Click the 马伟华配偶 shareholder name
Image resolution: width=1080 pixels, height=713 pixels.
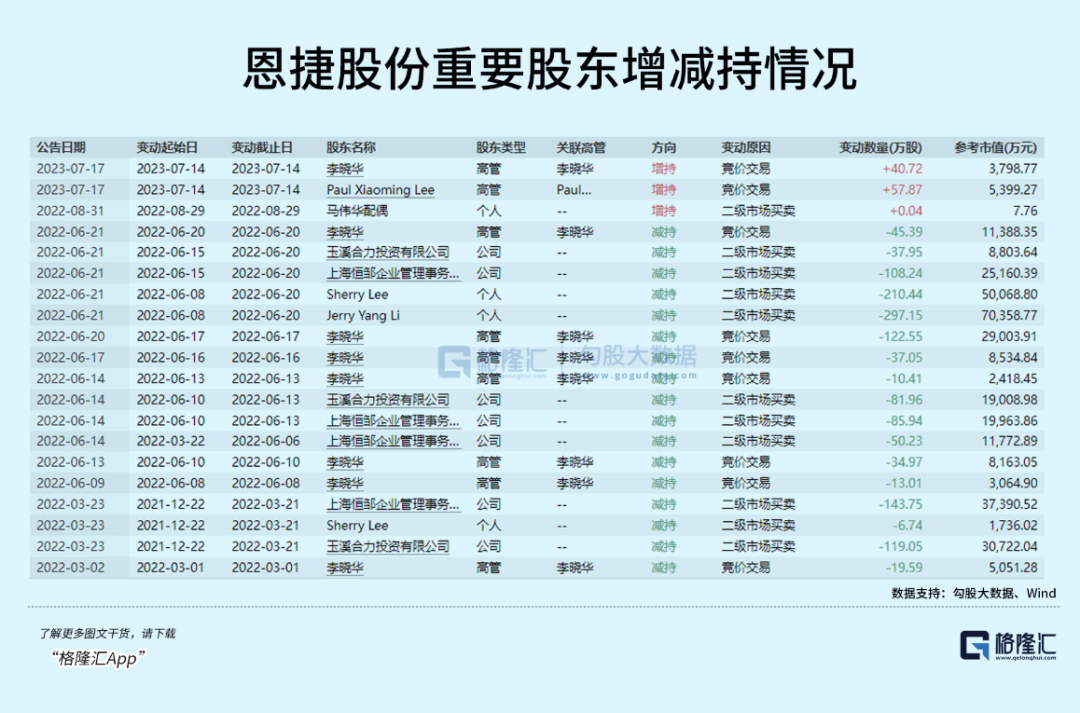pos(357,211)
